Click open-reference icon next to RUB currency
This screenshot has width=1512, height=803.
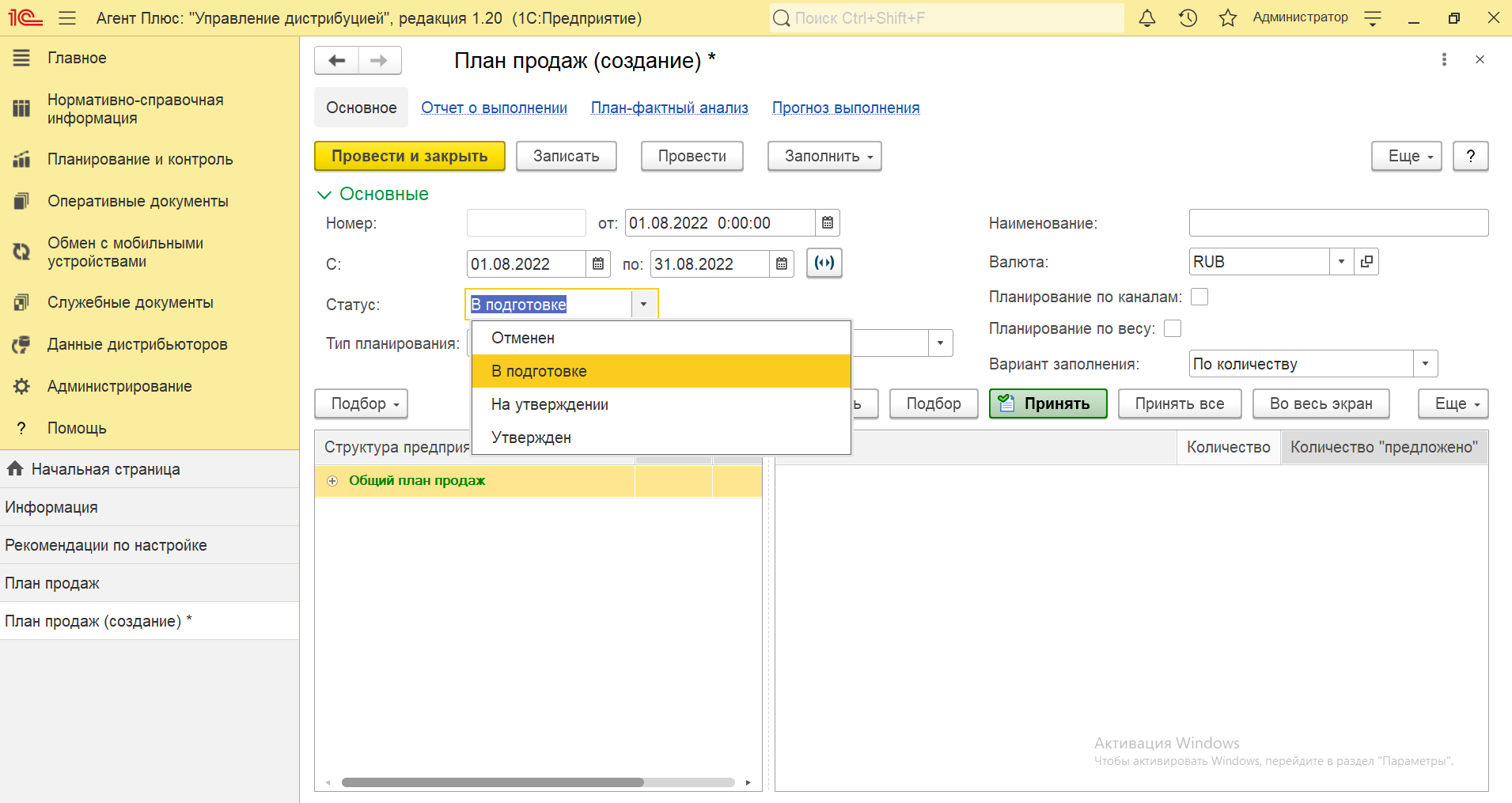click(1366, 262)
